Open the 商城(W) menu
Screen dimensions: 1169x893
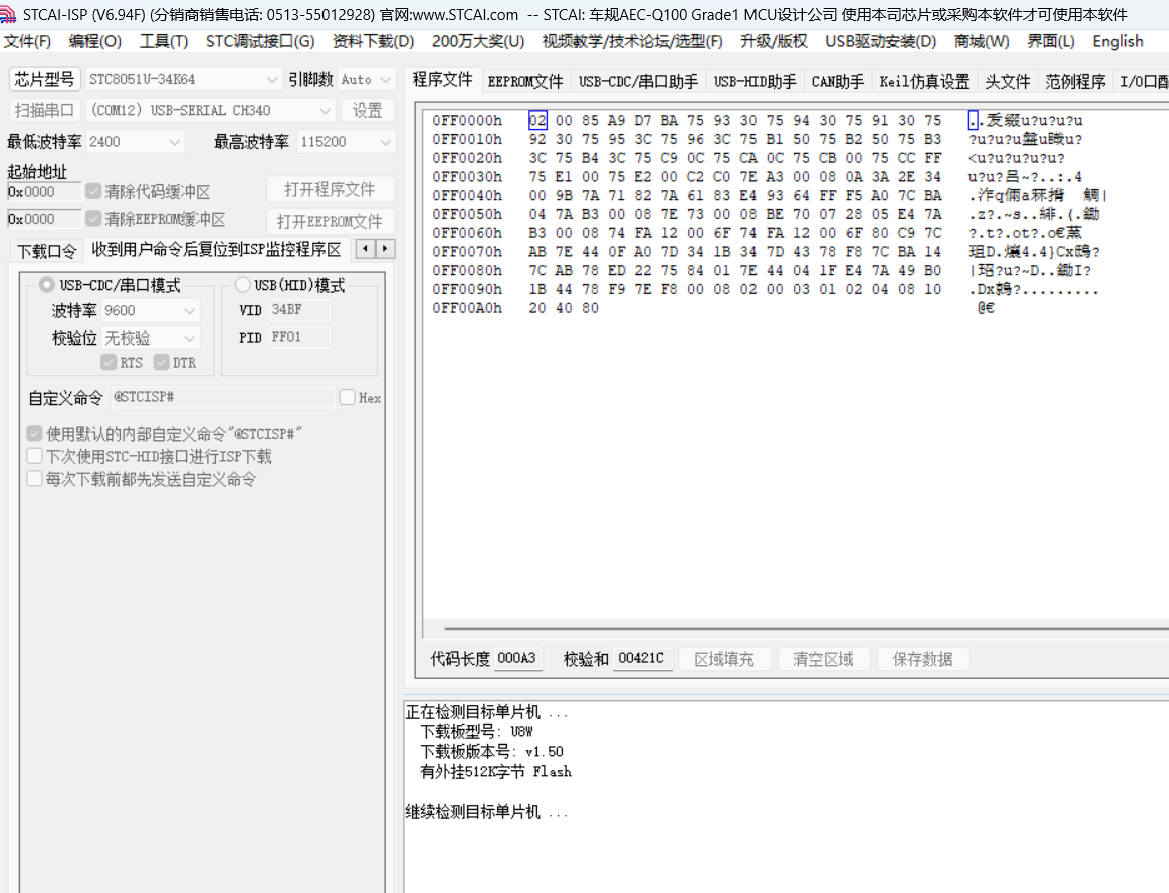pyautogui.click(x=982, y=41)
